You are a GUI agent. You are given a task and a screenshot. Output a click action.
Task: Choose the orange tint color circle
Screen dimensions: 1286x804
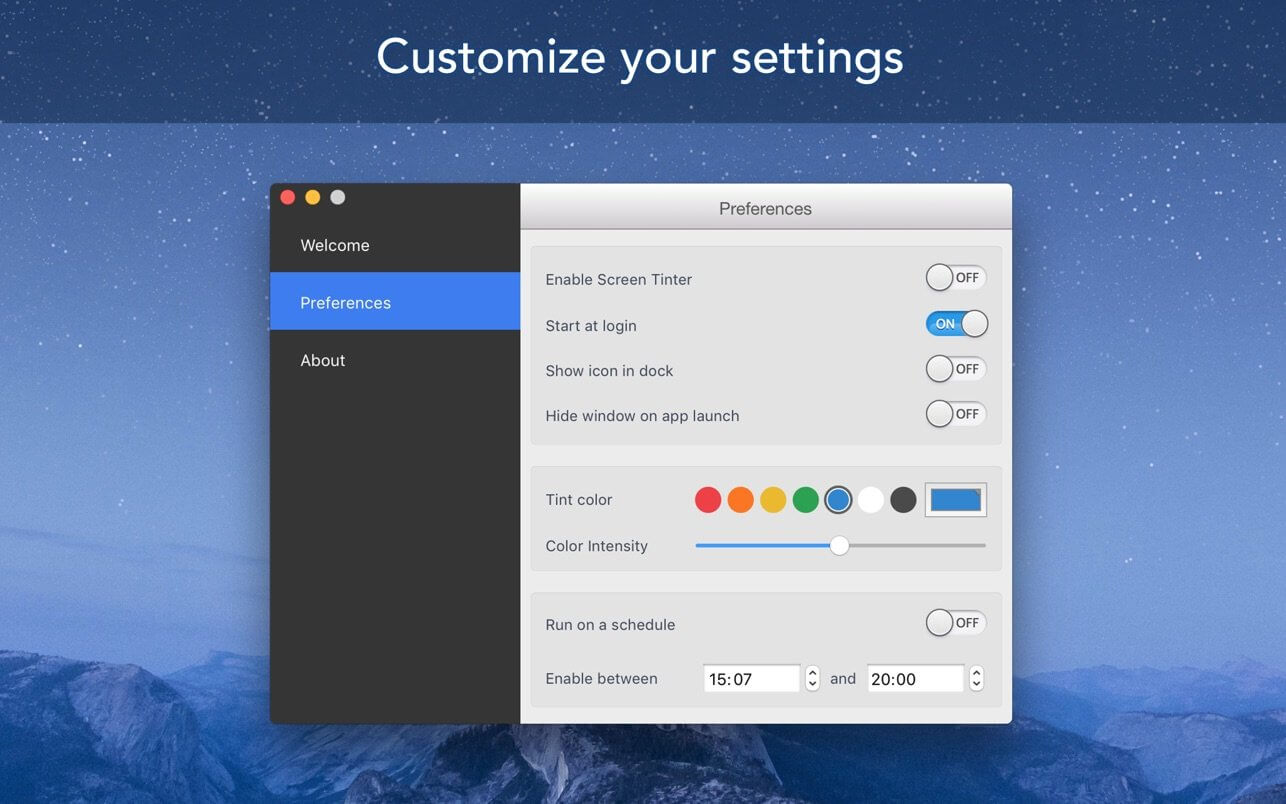pyautogui.click(x=740, y=500)
